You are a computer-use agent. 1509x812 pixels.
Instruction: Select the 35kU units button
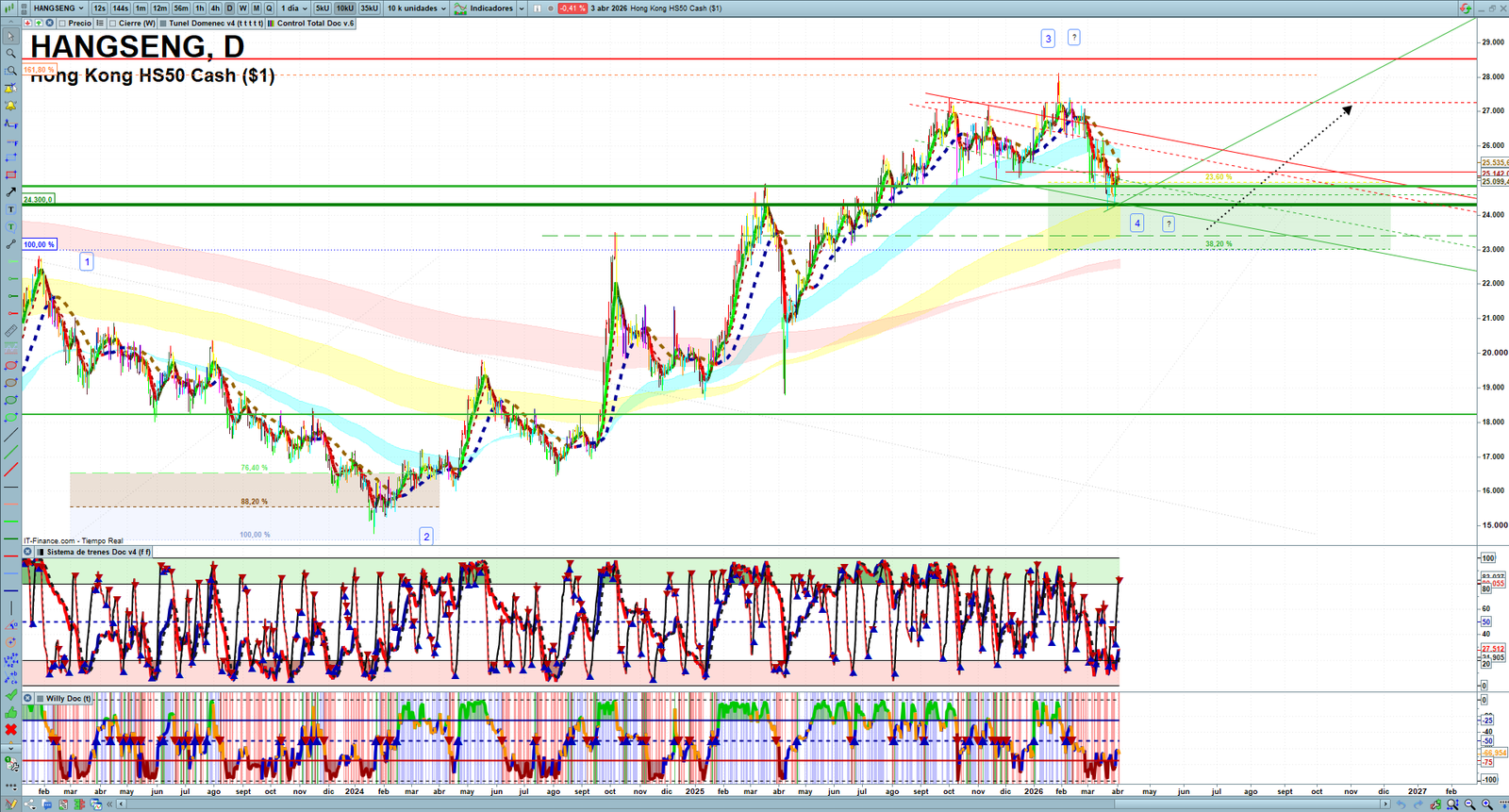tap(369, 8)
